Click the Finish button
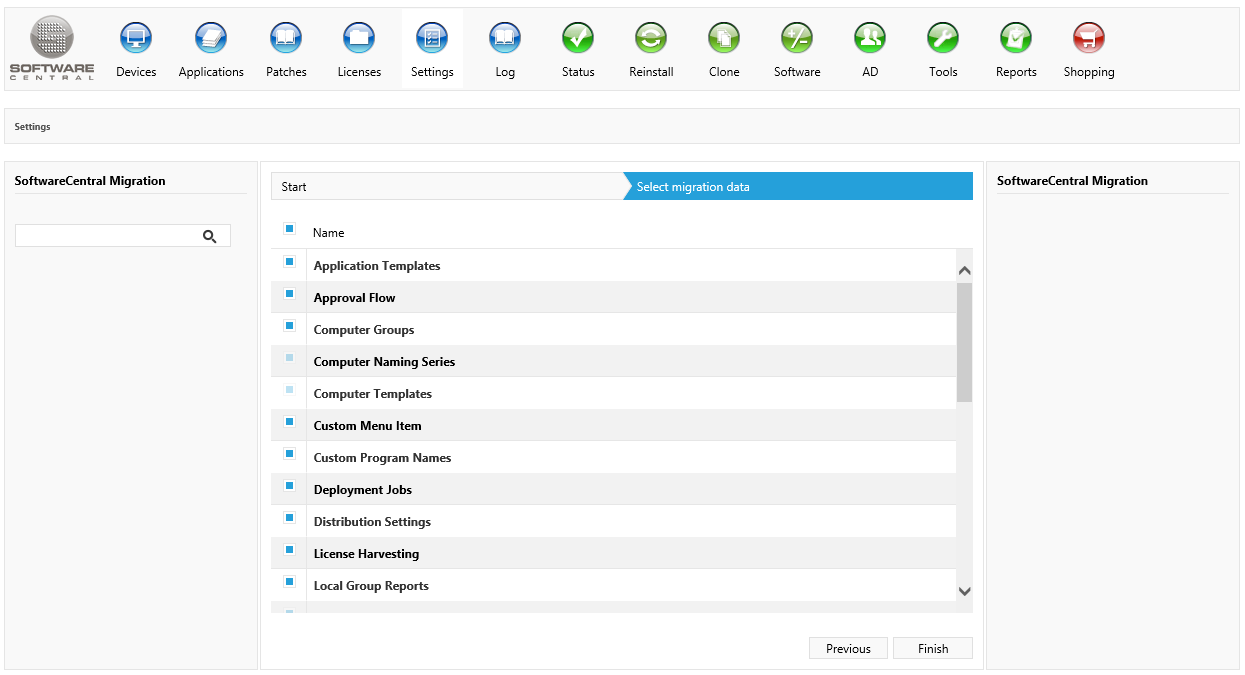 click(x=933, y=649)
